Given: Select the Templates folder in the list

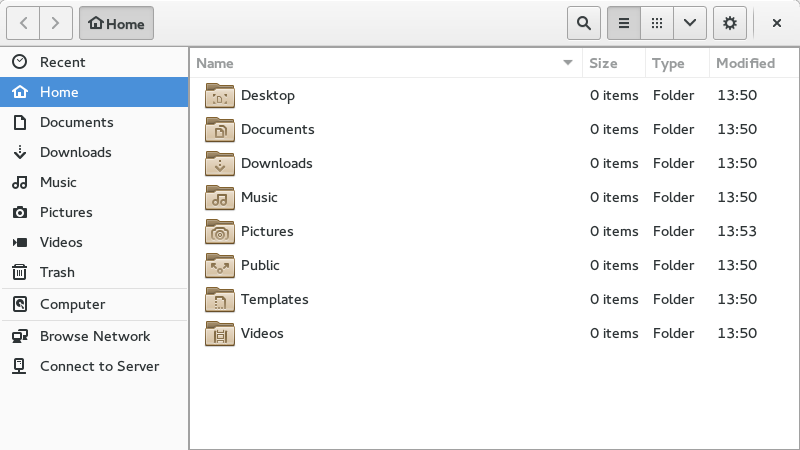Looking at the screenshot, I should [494, 299].
